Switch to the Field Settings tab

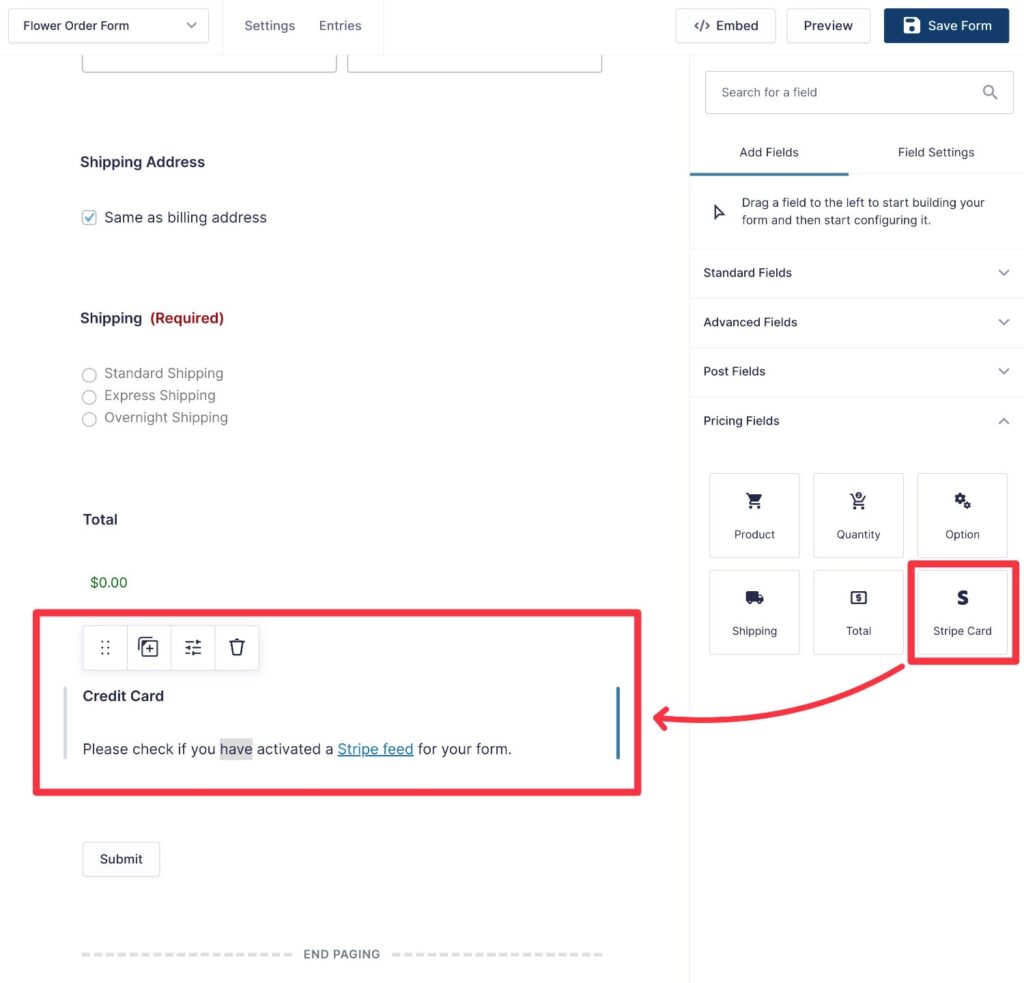click(935, 152)
